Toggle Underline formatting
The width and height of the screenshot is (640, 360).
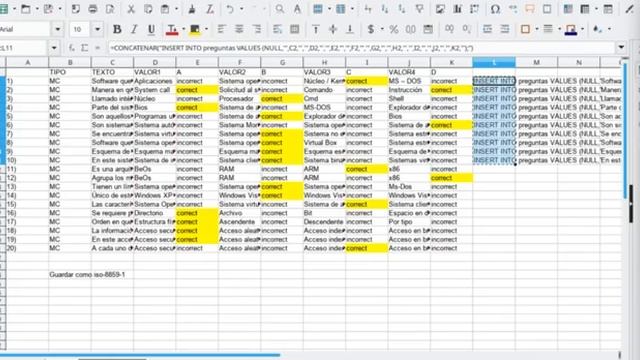tap(151, 29)
